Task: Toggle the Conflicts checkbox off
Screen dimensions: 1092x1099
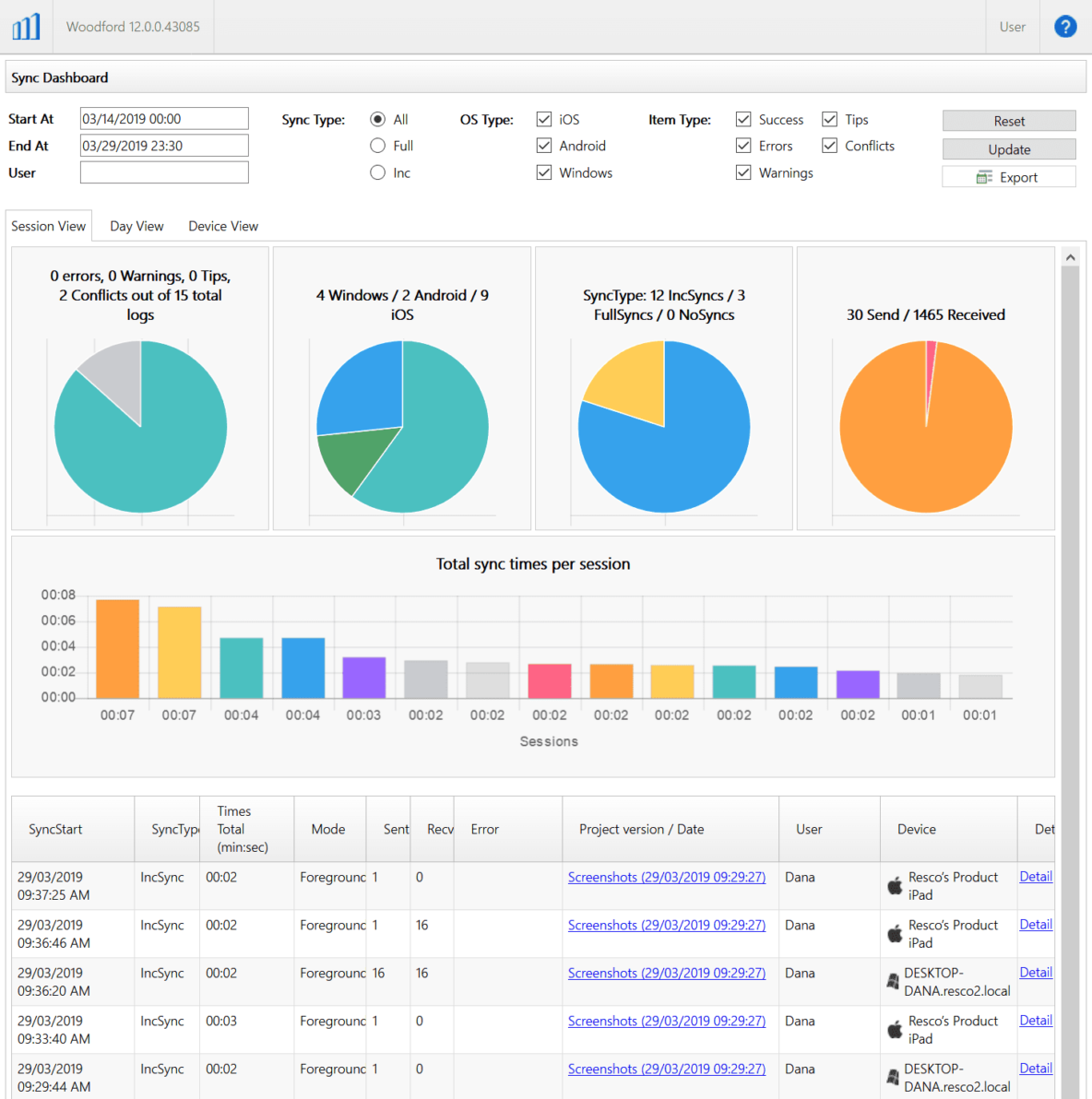Action: [829, 145]
